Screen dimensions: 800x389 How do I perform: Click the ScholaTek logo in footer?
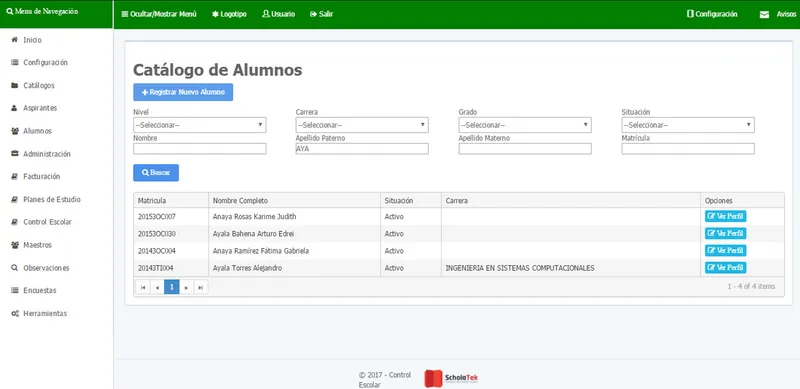pos(452,378)
